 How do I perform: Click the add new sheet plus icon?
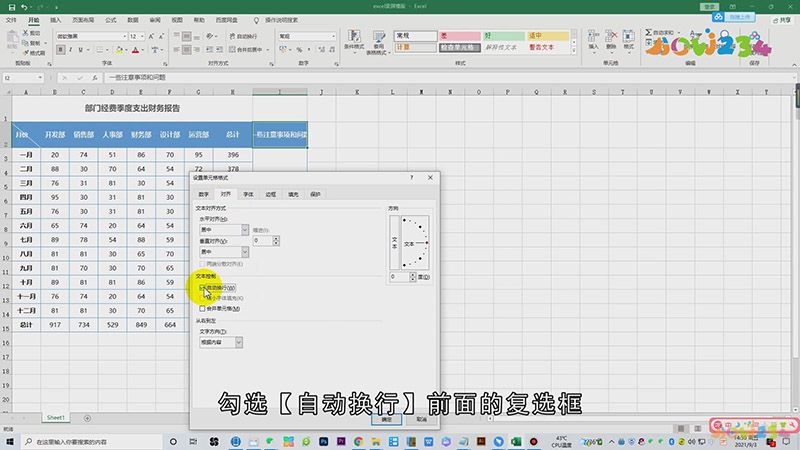pyautogui.click(x=87, y=418)
